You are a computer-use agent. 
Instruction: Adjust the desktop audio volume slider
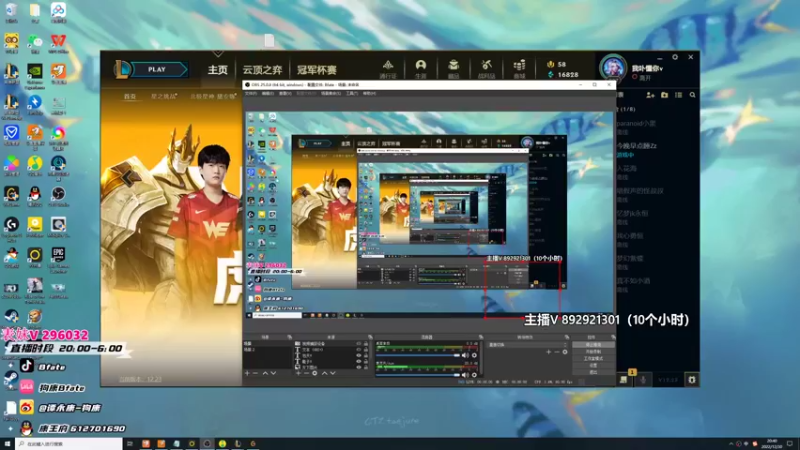click(418, 355)
